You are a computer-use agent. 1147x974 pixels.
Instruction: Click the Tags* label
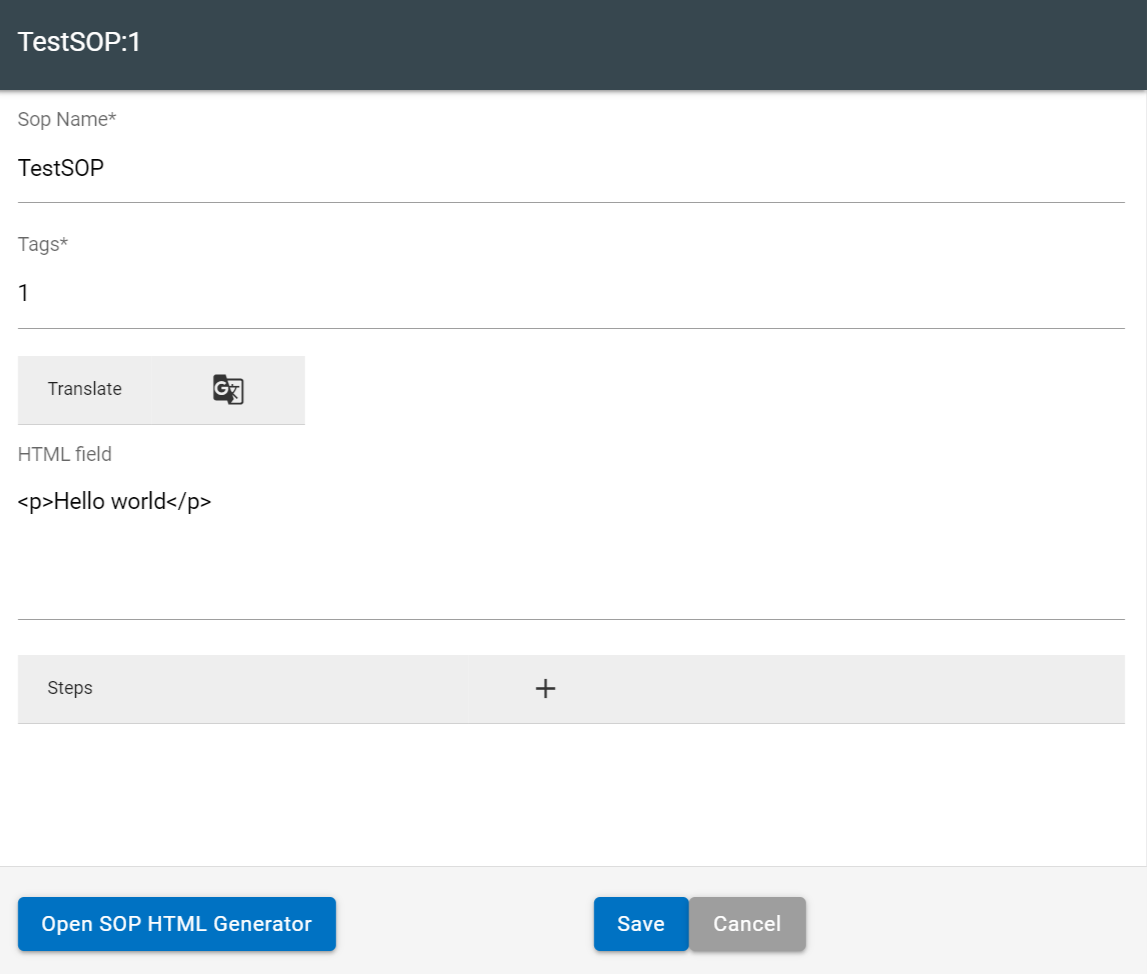click(x=42, y=243)
